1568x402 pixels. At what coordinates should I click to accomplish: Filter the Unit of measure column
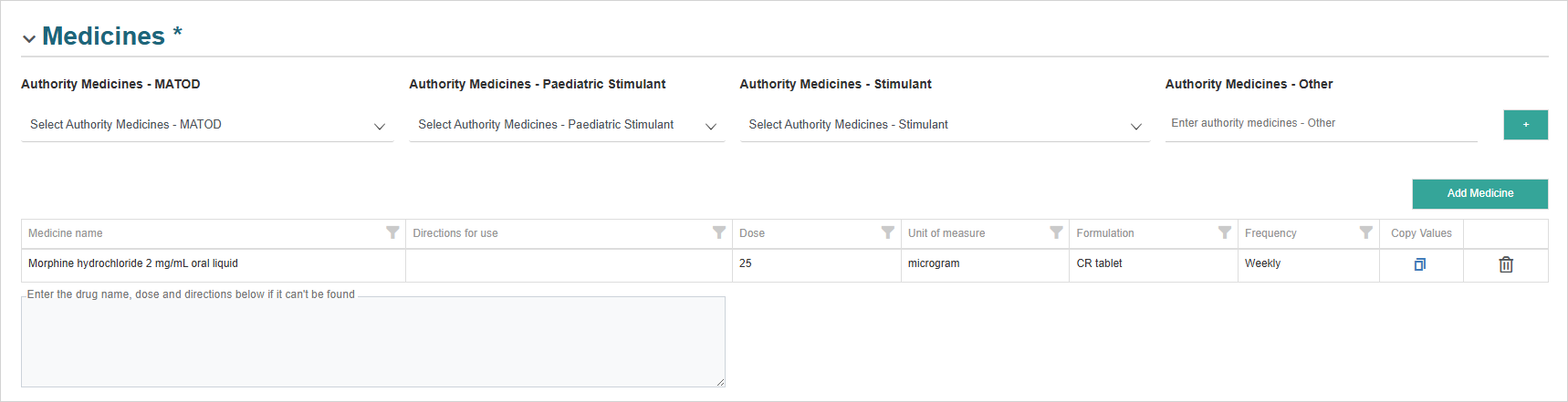pos(1056,232)
